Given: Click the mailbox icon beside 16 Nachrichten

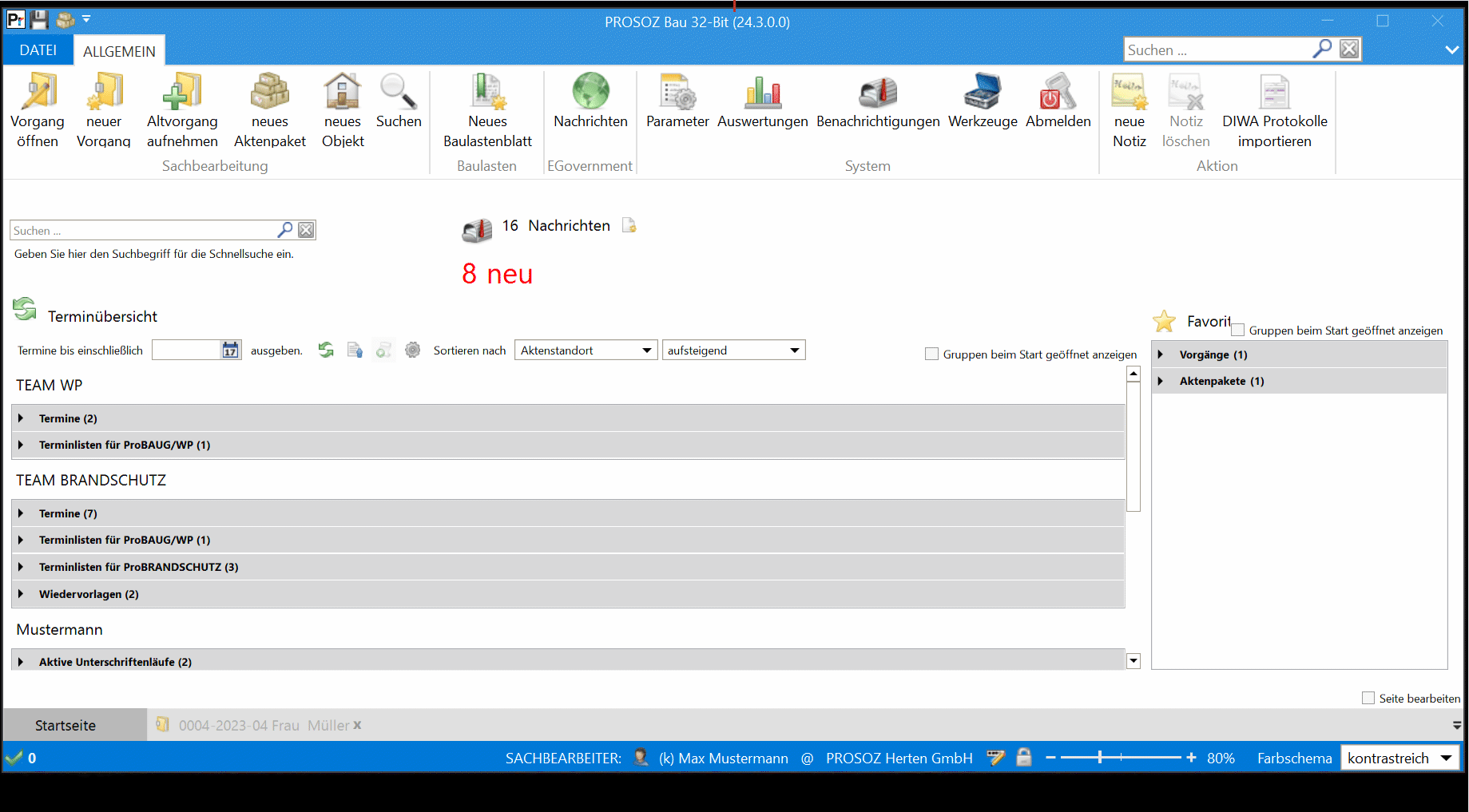Looking at the screenshot, I should [x=478, y=231].
